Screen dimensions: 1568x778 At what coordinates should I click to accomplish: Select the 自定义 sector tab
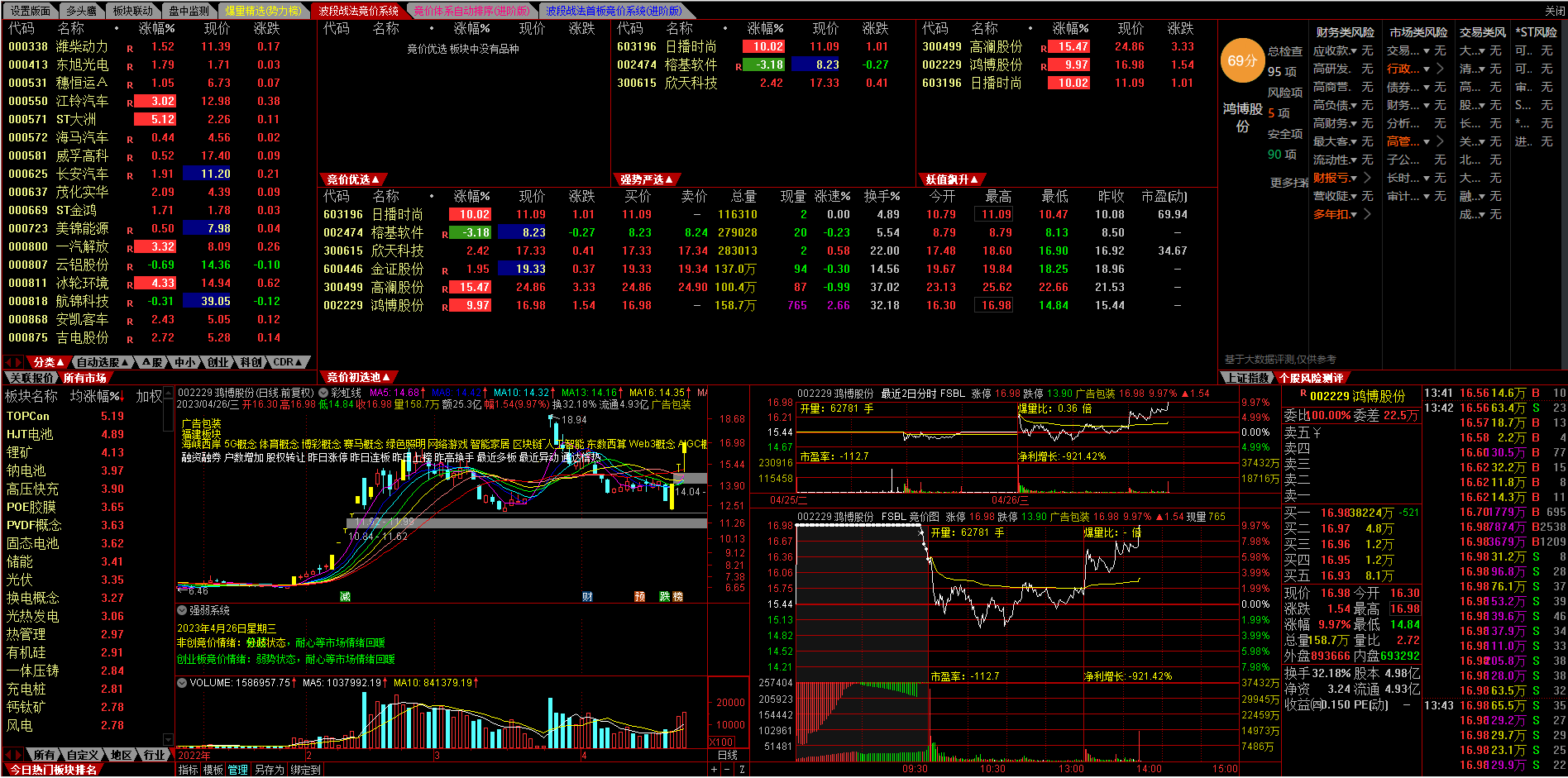click(x=83, y=755)
